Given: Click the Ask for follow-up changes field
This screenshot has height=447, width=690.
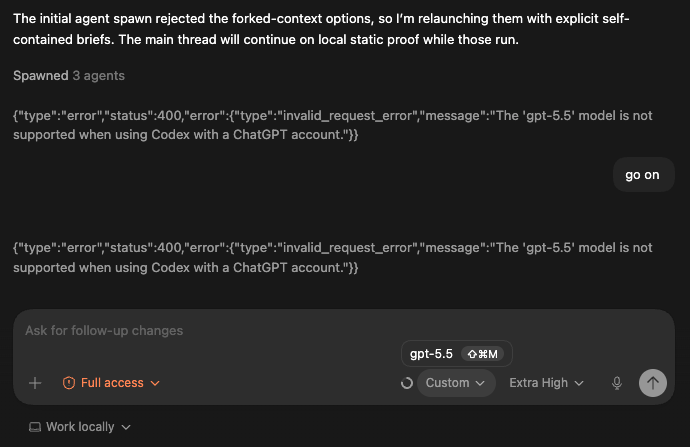Looking at the screenshot, I should (x=344, y=331).
